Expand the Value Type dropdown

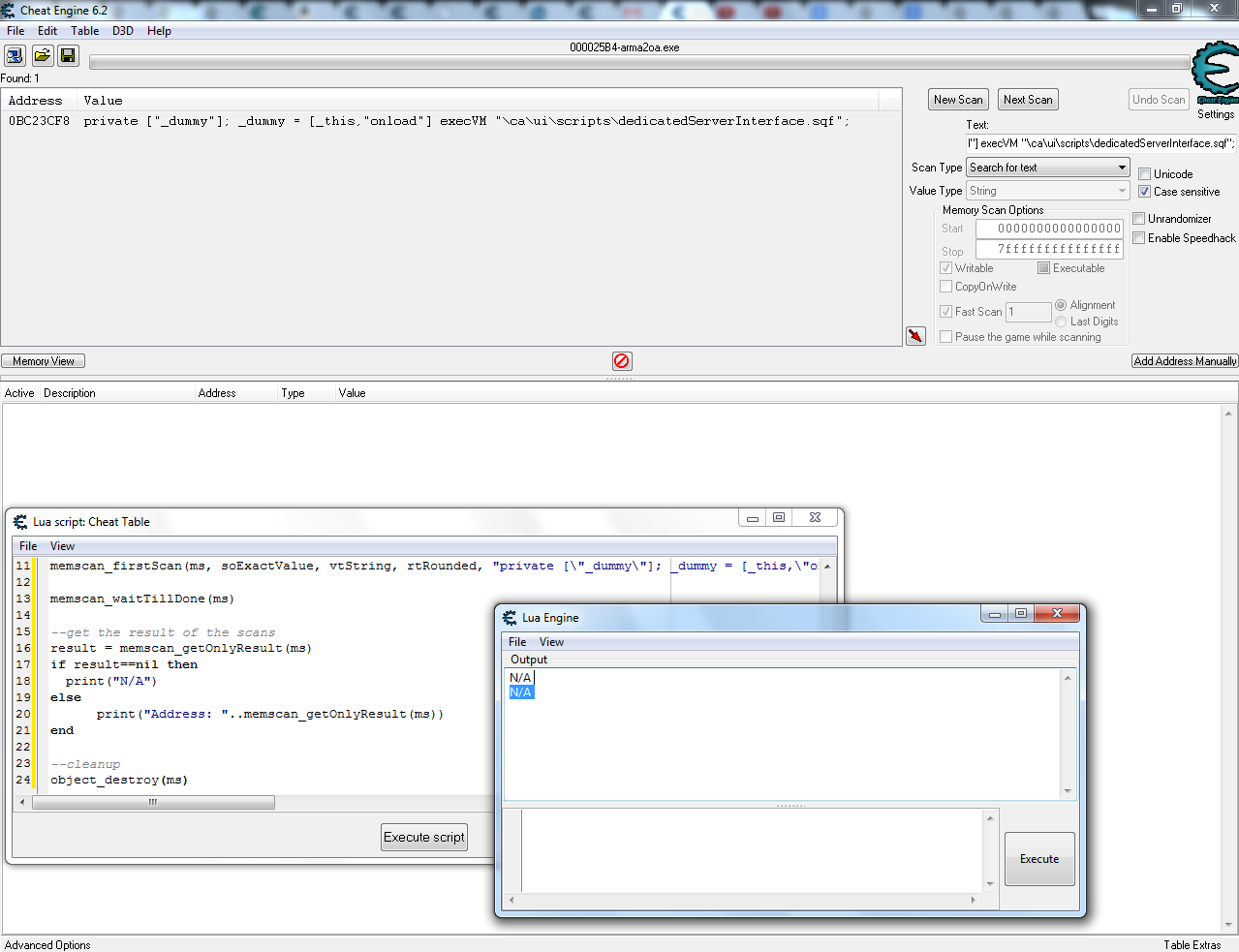point(1122,191)
